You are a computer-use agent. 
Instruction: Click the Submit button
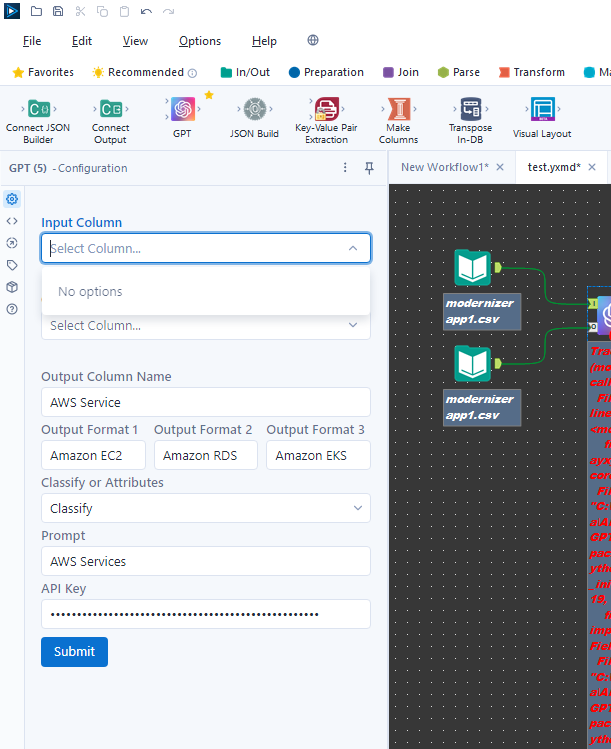coord(75,652)
